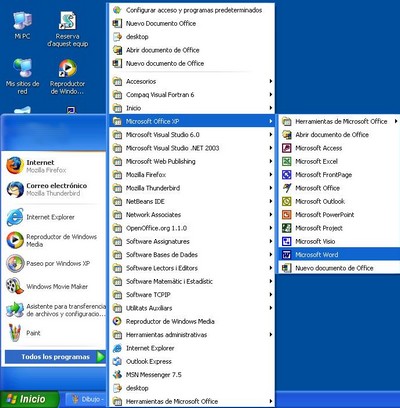Viewport: 400px width, 408px height.
Task: Open the Network Associates entry
Action: pos(192,215)
